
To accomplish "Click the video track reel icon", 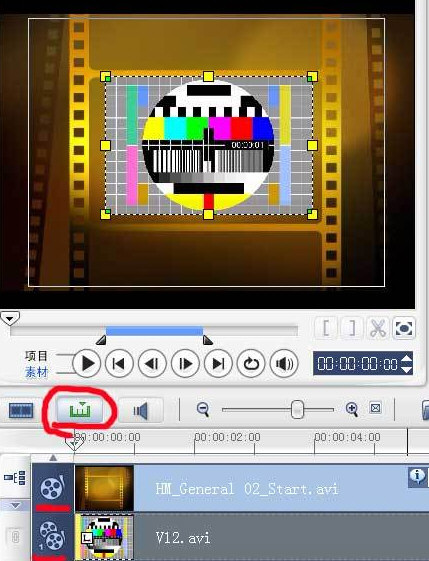I will [53, 487].
